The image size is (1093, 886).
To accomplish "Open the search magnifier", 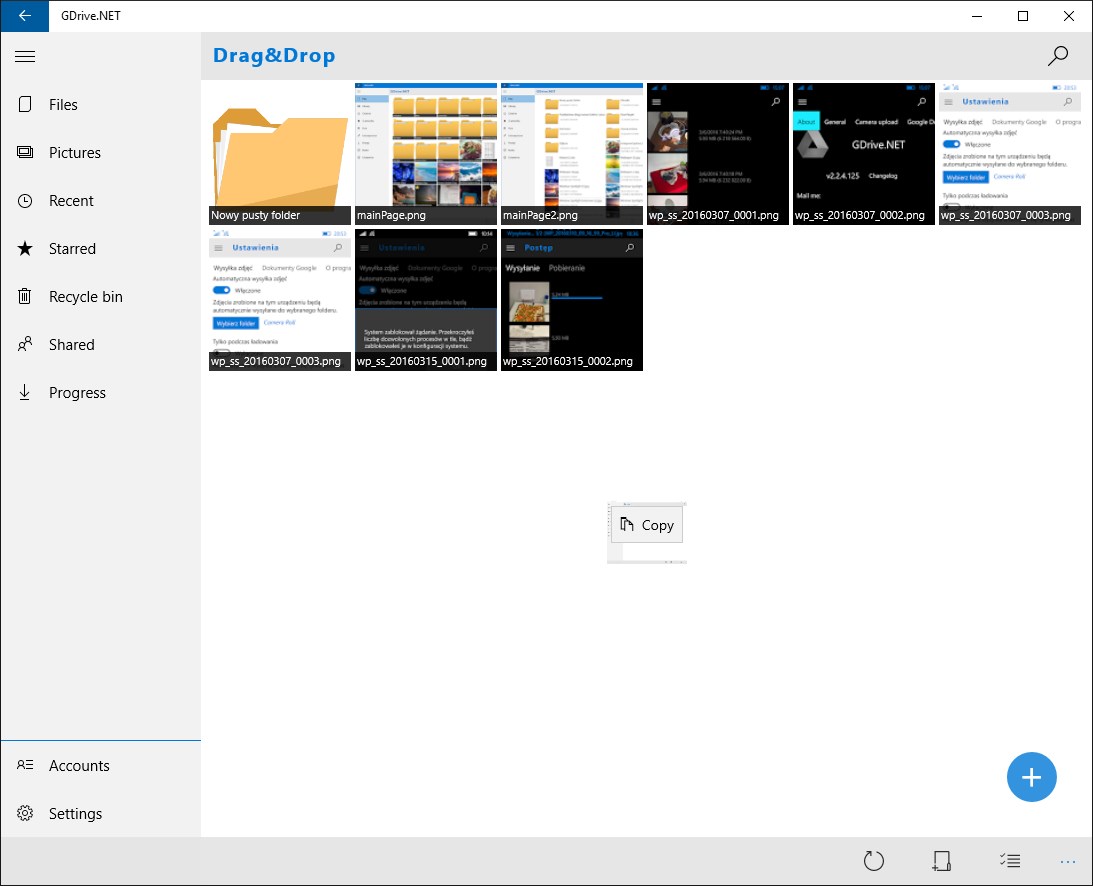I will (x=1057, y=56).
